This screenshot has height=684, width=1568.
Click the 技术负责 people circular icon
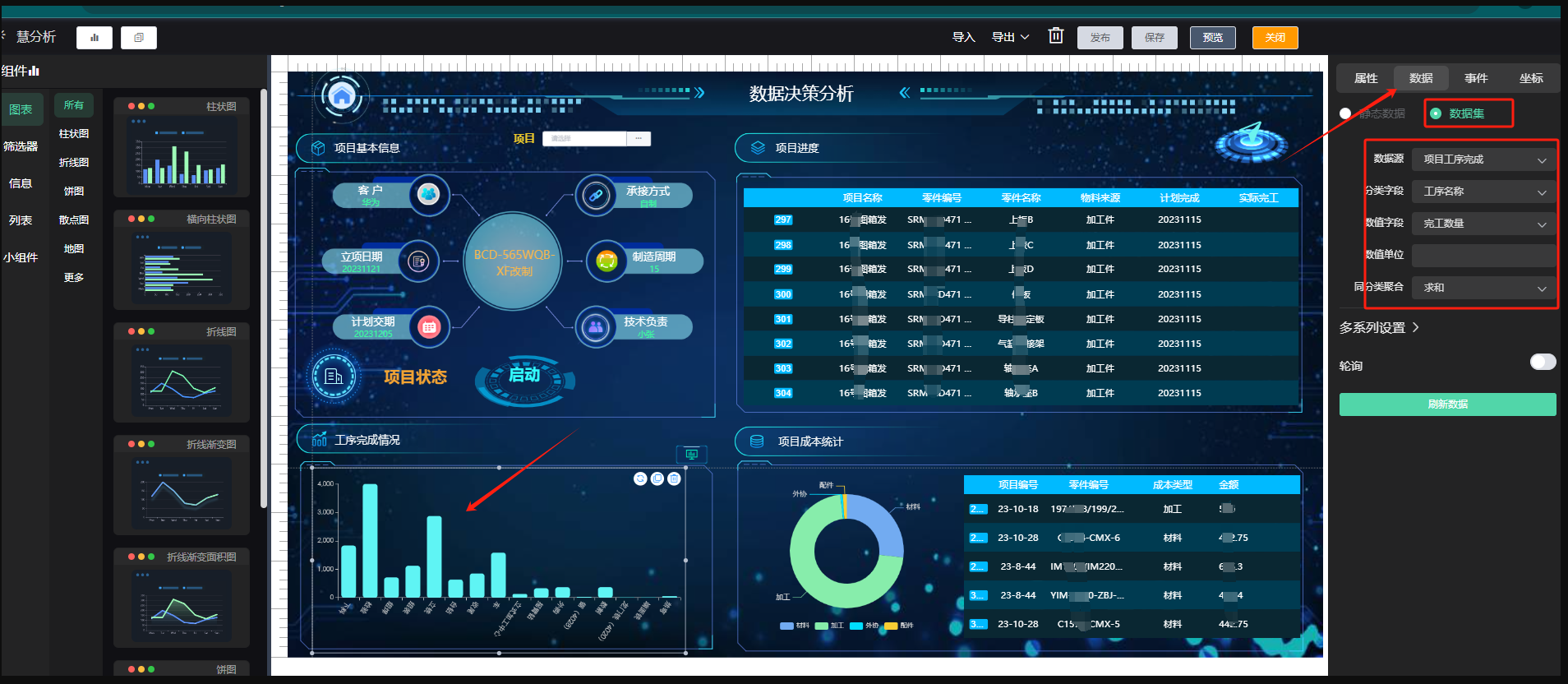point(595,326)
